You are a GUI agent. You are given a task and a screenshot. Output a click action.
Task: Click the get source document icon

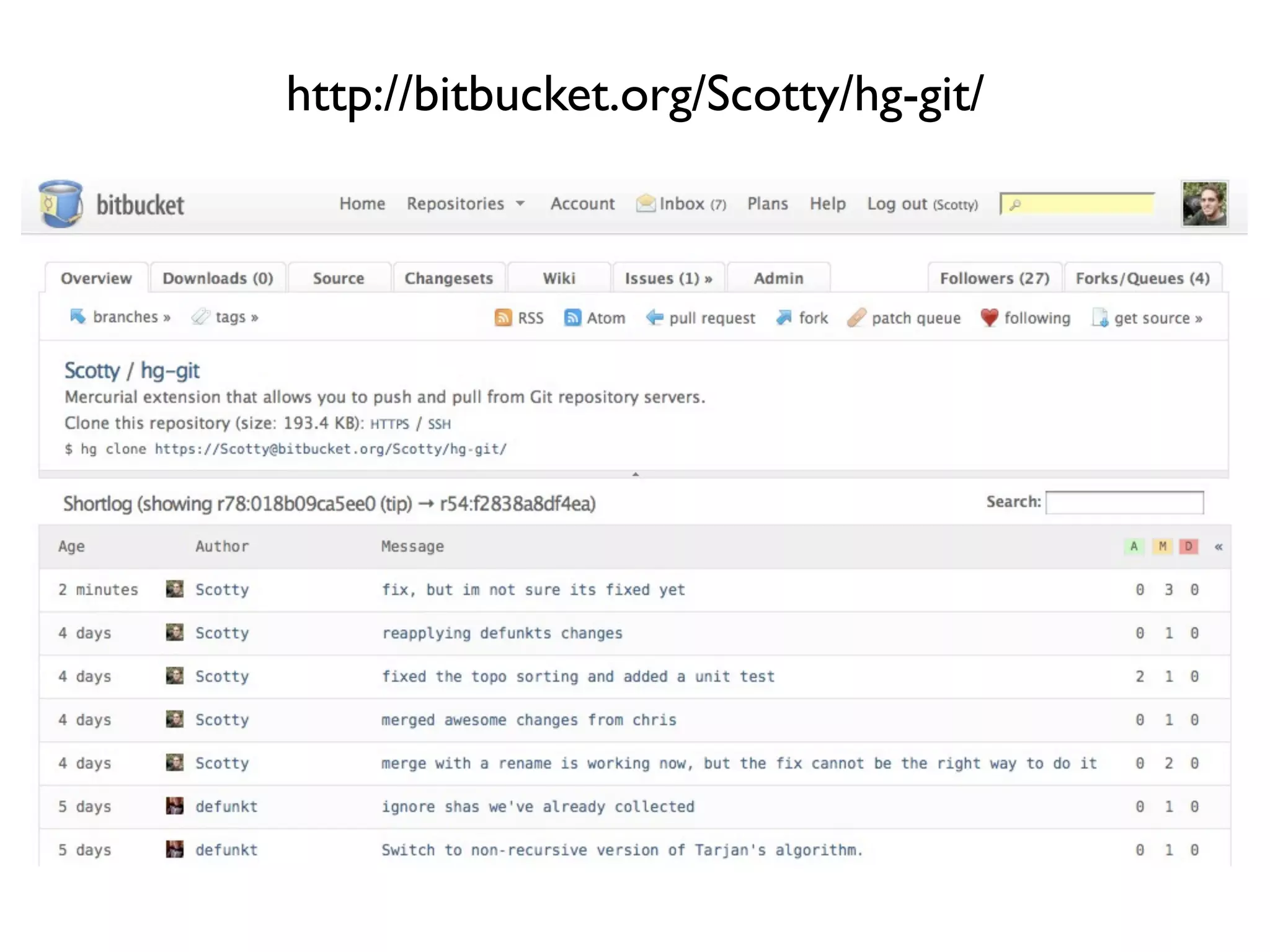[x=1100, y=318]
